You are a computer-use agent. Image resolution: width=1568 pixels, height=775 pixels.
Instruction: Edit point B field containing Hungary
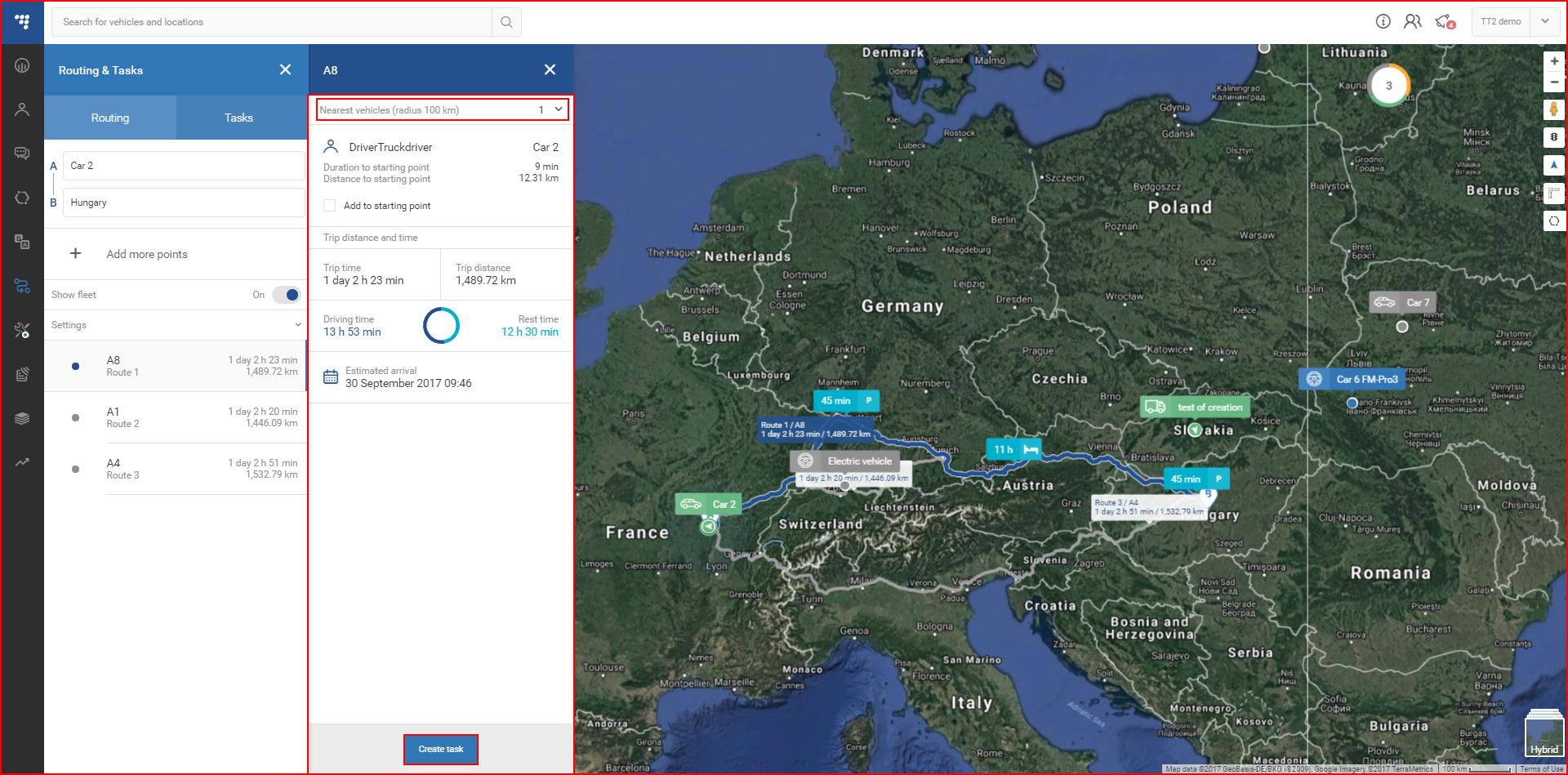[184, 203]
